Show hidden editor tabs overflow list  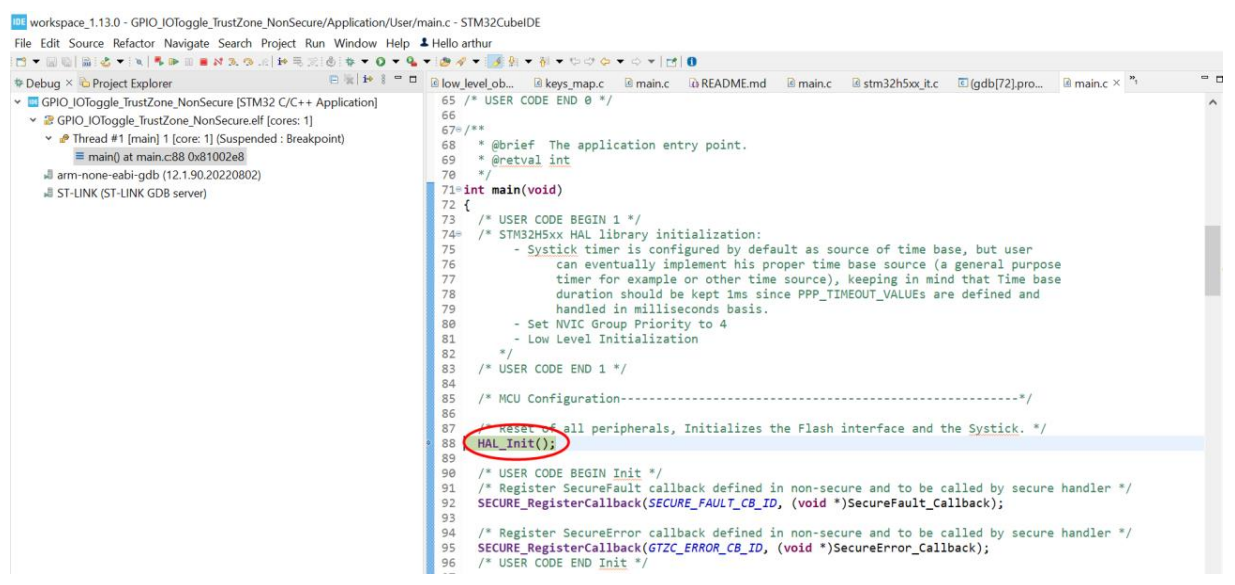(x=1133, y=80)
